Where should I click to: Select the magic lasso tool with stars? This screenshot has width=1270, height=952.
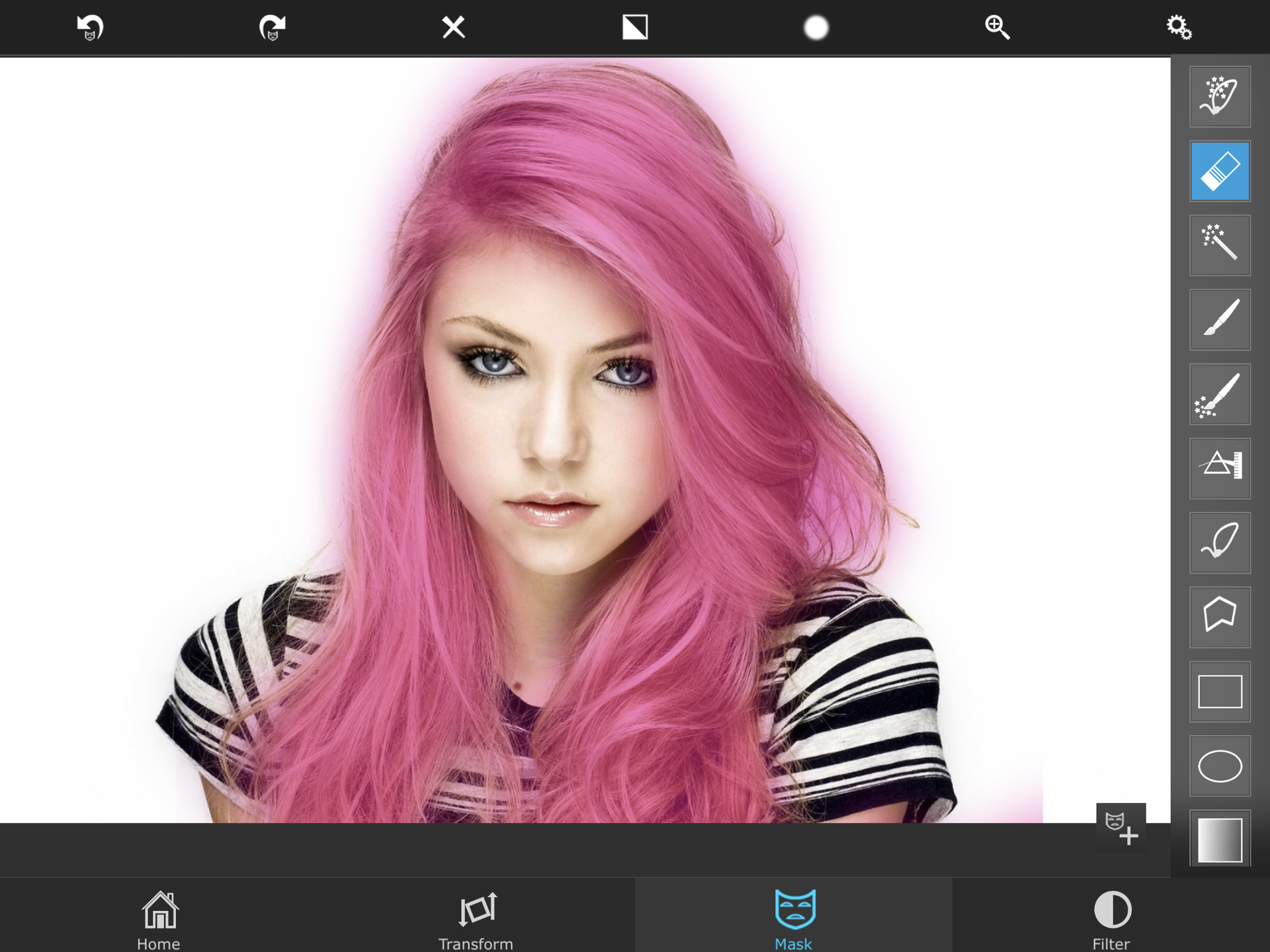coord(1220,97)
